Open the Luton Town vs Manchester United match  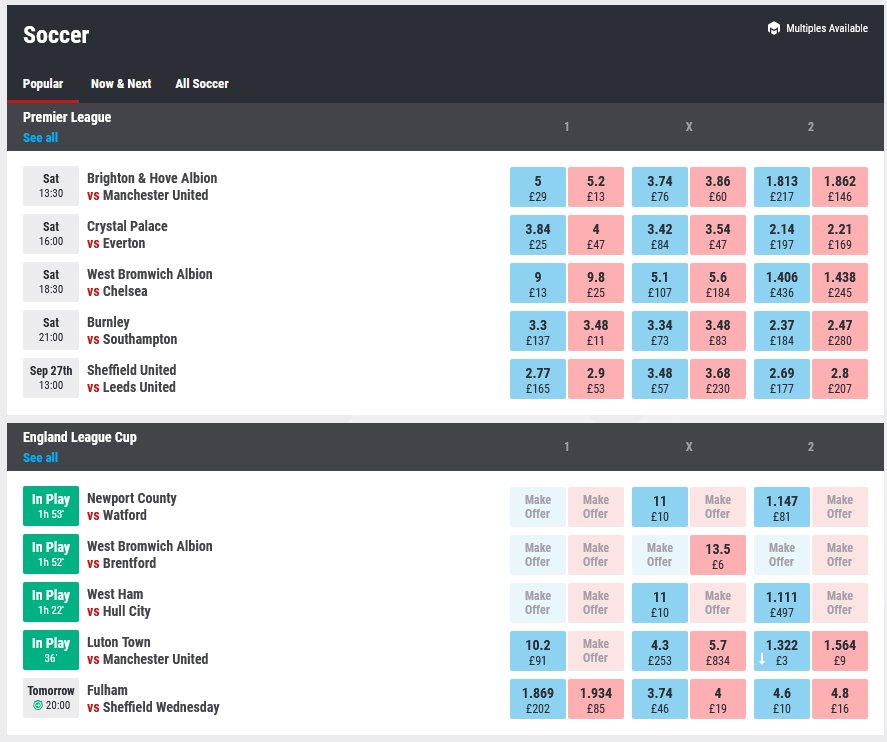(x=147, y=651)
